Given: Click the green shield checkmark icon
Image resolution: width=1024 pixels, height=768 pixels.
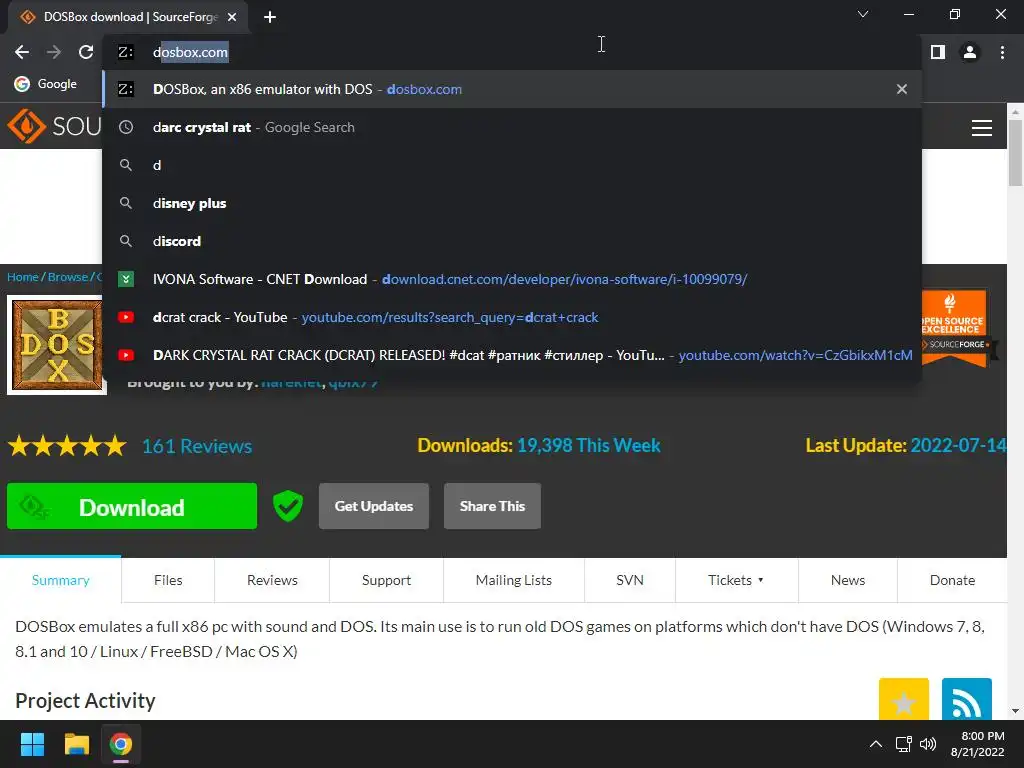Looking at the screenshot, I should (287, 506).
